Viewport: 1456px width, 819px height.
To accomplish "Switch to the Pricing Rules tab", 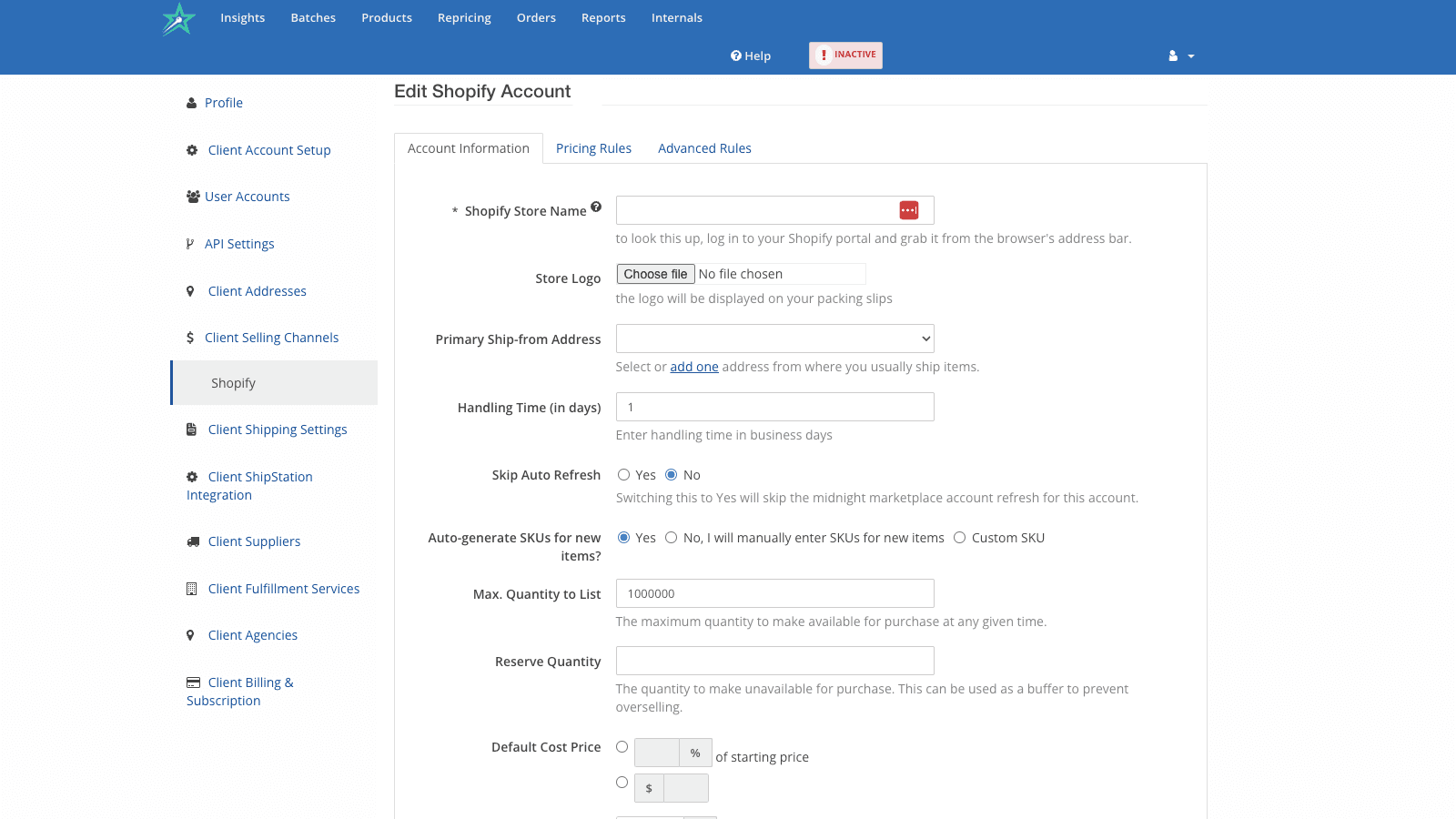I will click(593, 147).
